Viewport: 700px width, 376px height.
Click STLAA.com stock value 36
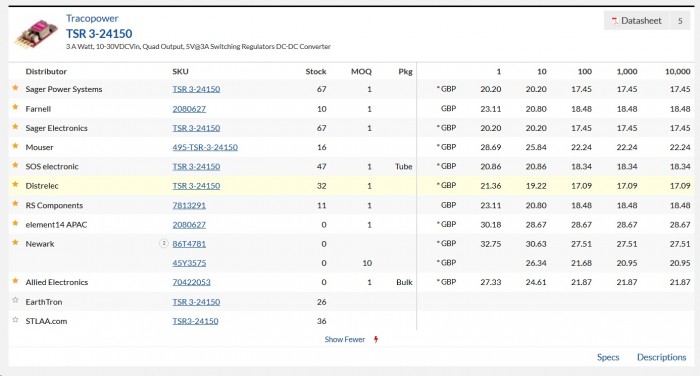(321, 321)
